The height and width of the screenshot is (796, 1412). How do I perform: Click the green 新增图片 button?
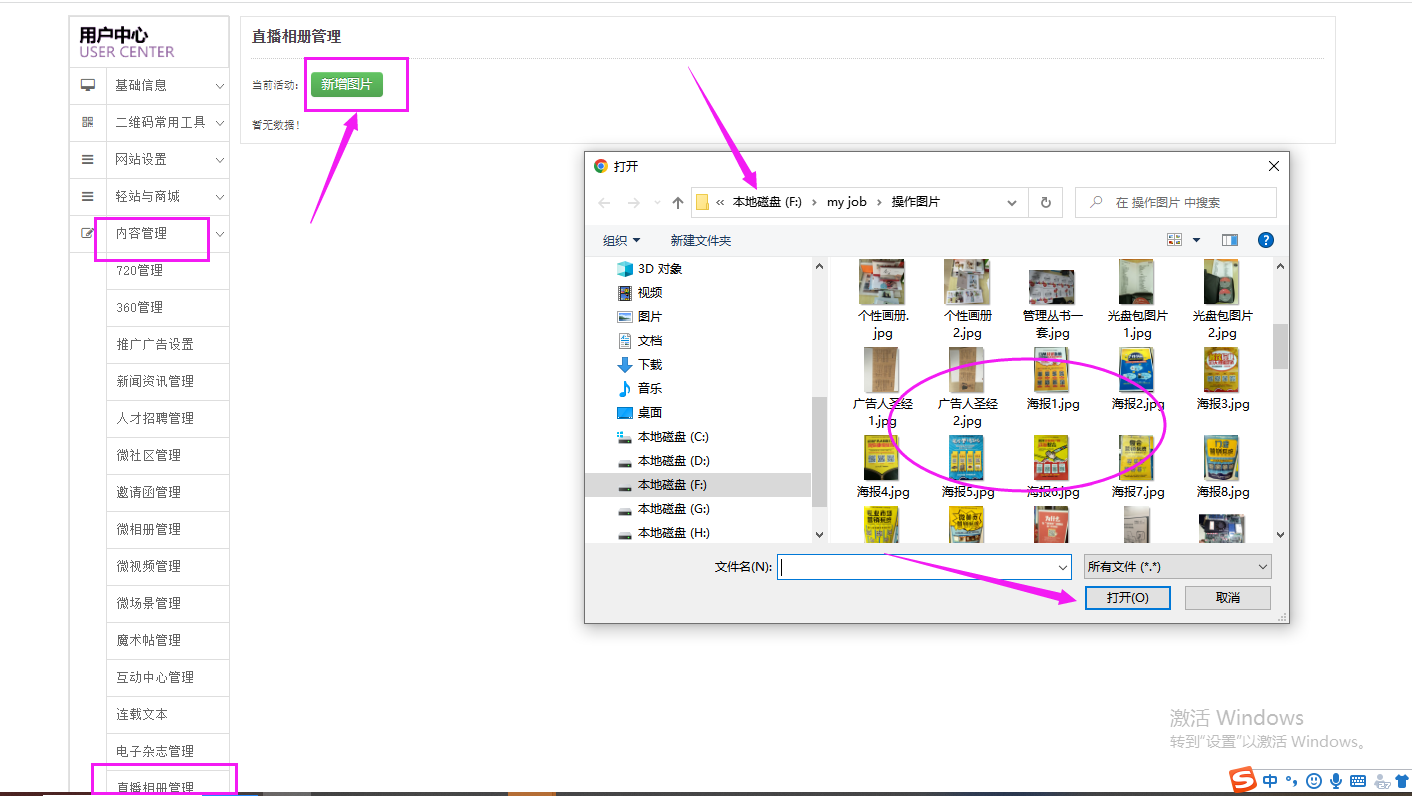346,85
